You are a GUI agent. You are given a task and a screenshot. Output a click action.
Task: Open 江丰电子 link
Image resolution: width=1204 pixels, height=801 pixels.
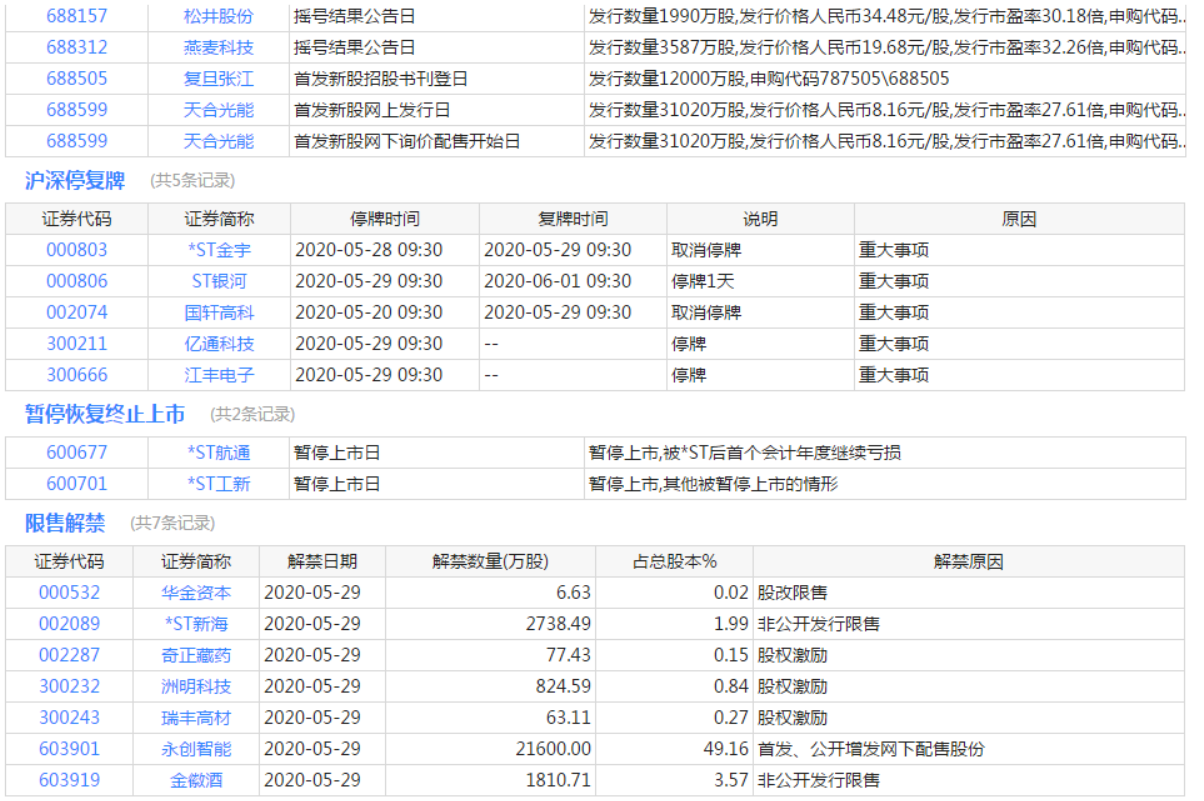(219, 375)
